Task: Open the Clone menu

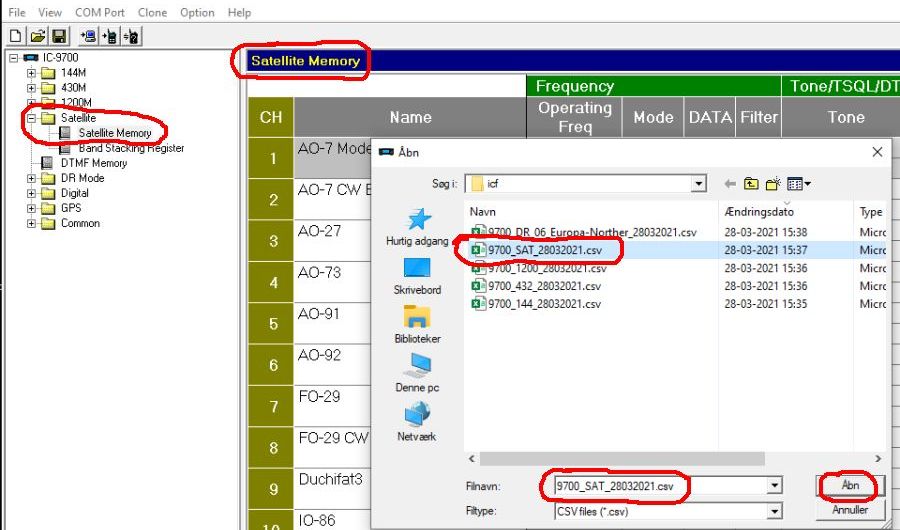Action: pyautogui.click(x=152, y=12)
